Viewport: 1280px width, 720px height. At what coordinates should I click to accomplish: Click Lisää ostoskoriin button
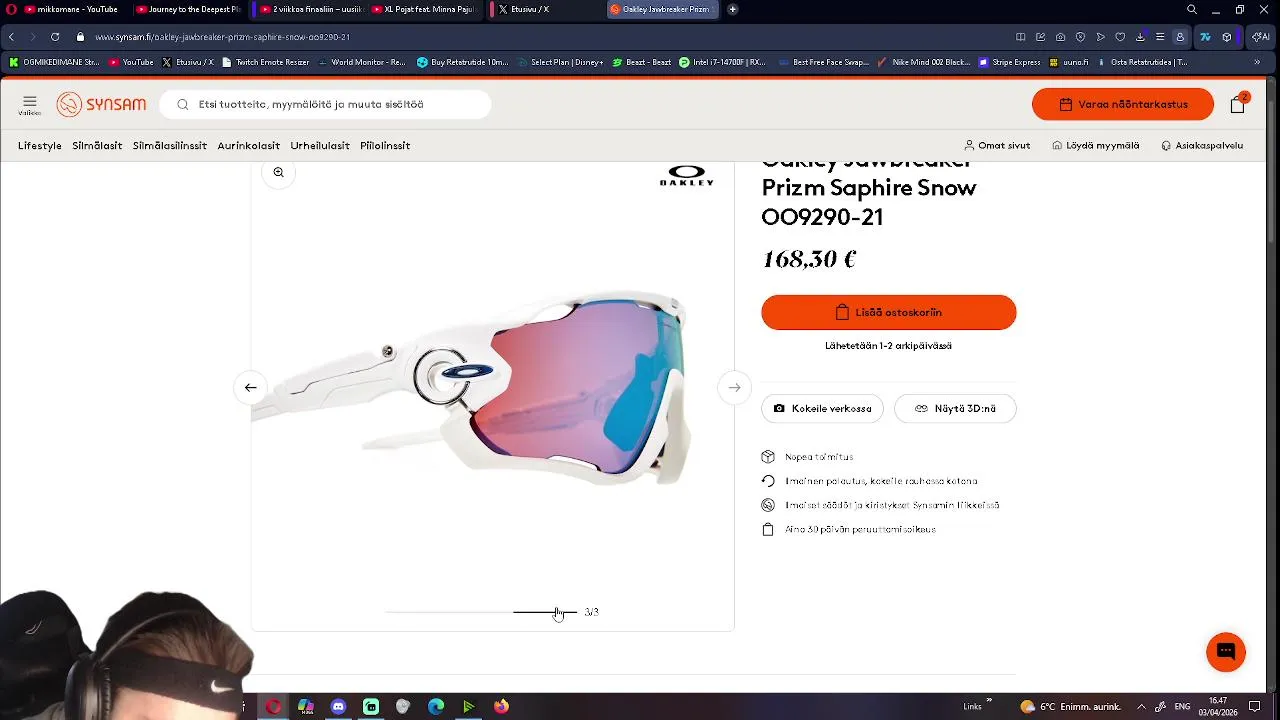[888, 312]
